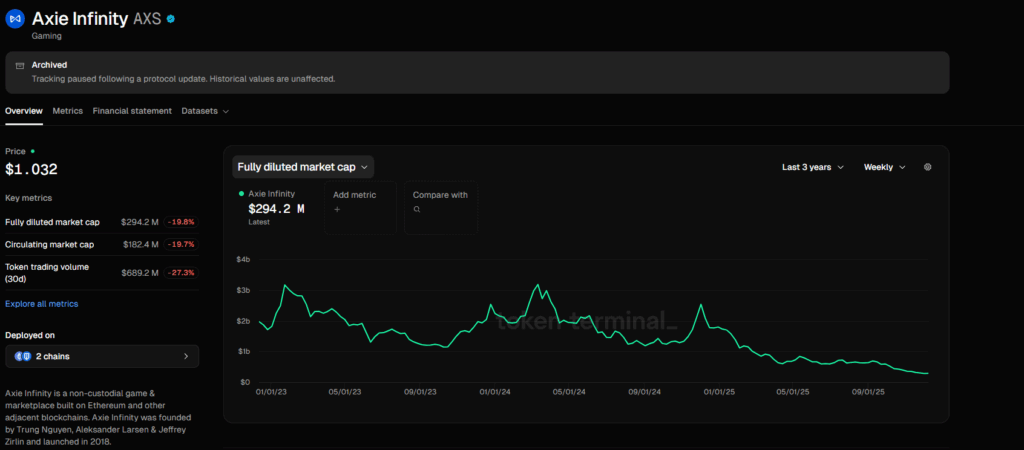This screenshot has width=1024, height=450.
Task: Click the Compare with box
Action: coord(441,208)
